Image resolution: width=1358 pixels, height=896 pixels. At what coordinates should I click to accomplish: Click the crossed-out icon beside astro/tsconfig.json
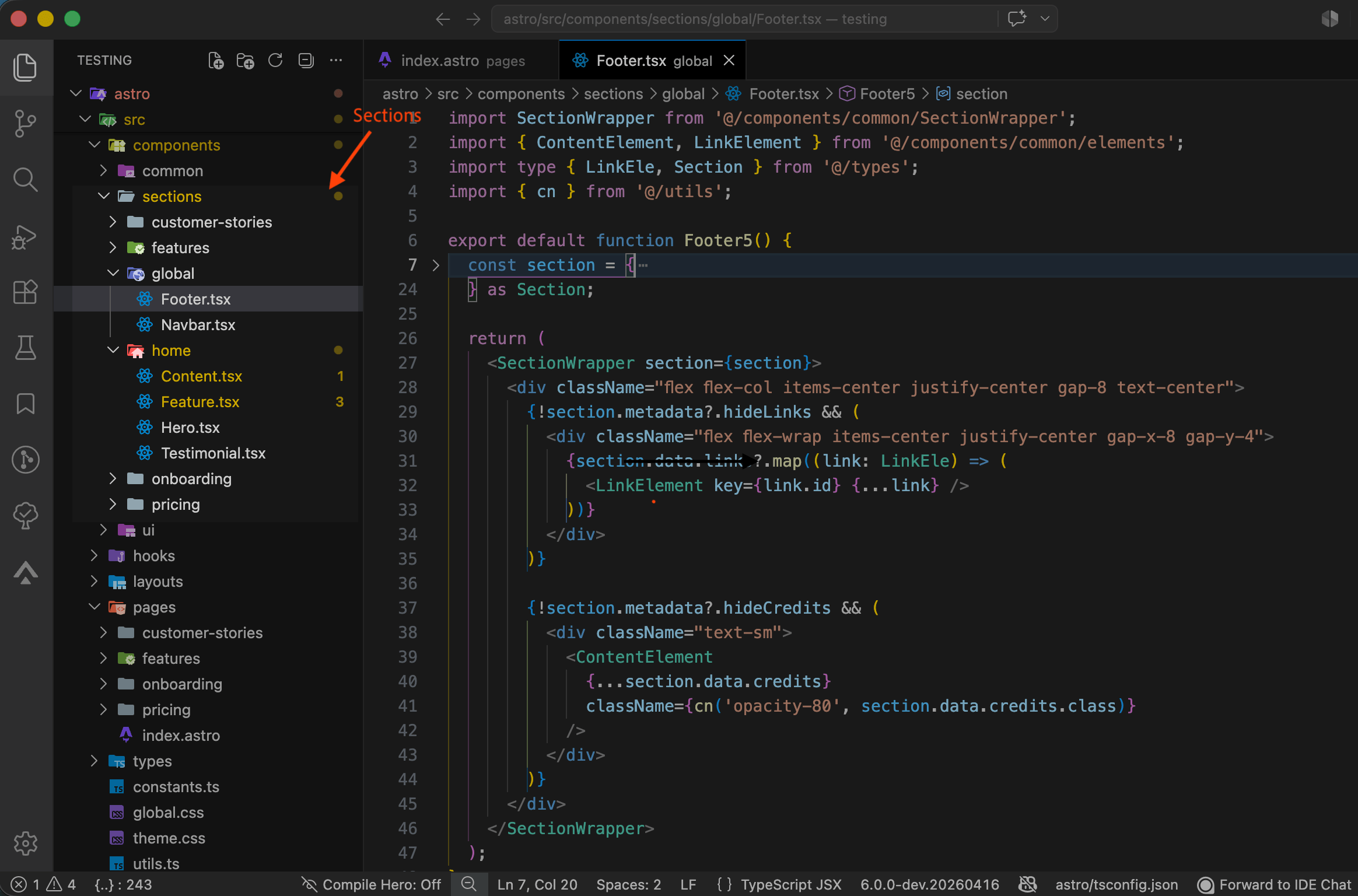(1027, 884)
